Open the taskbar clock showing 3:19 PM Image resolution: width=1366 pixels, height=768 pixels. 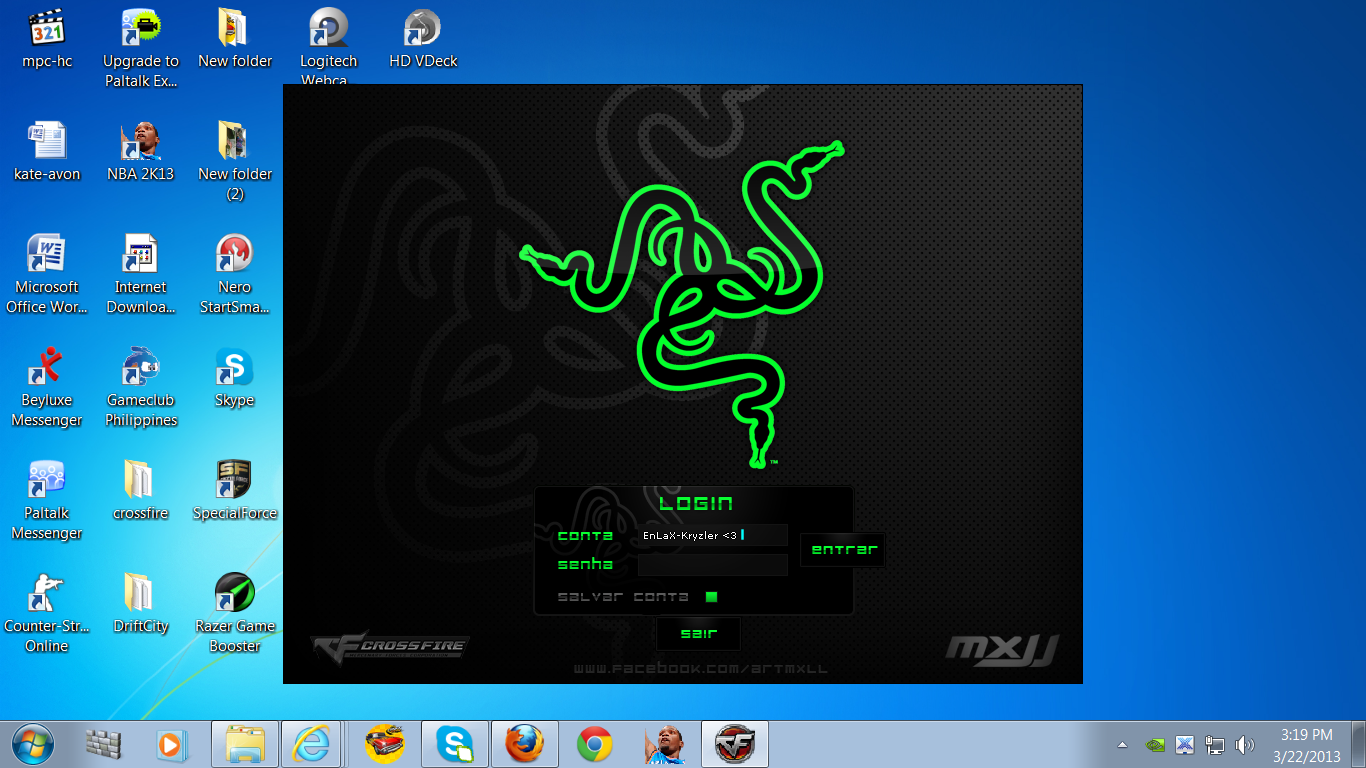[1307, 745]
